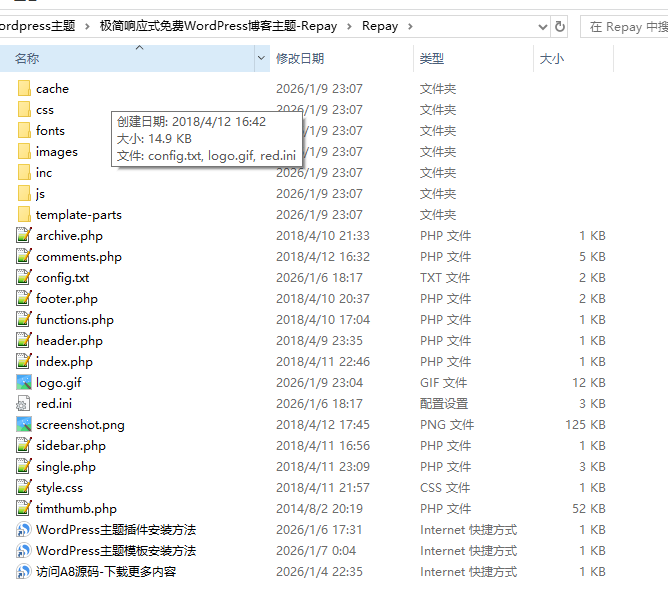Click the CSS 文件 type cell
Image resolution: width=668 pixels, height=604 pixels.
pyautogui.click(x=445, y=488)
